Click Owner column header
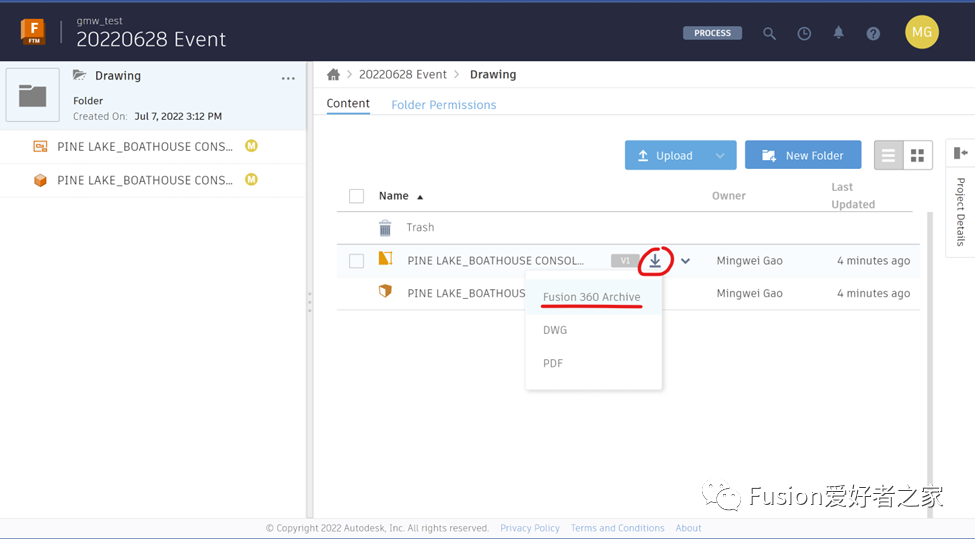 click(x=729, y=196)
